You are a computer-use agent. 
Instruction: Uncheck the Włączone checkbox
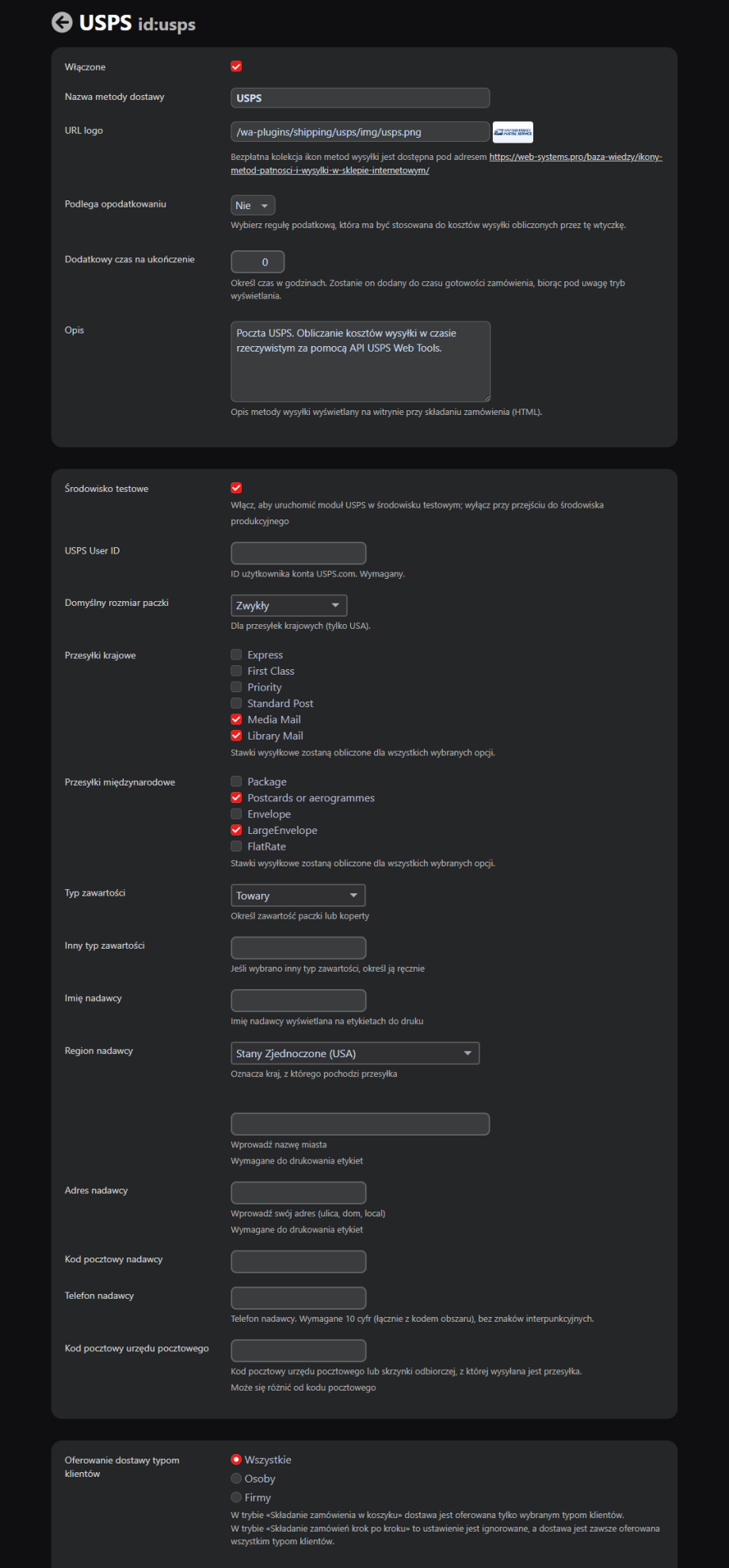(x=236, y=67)
